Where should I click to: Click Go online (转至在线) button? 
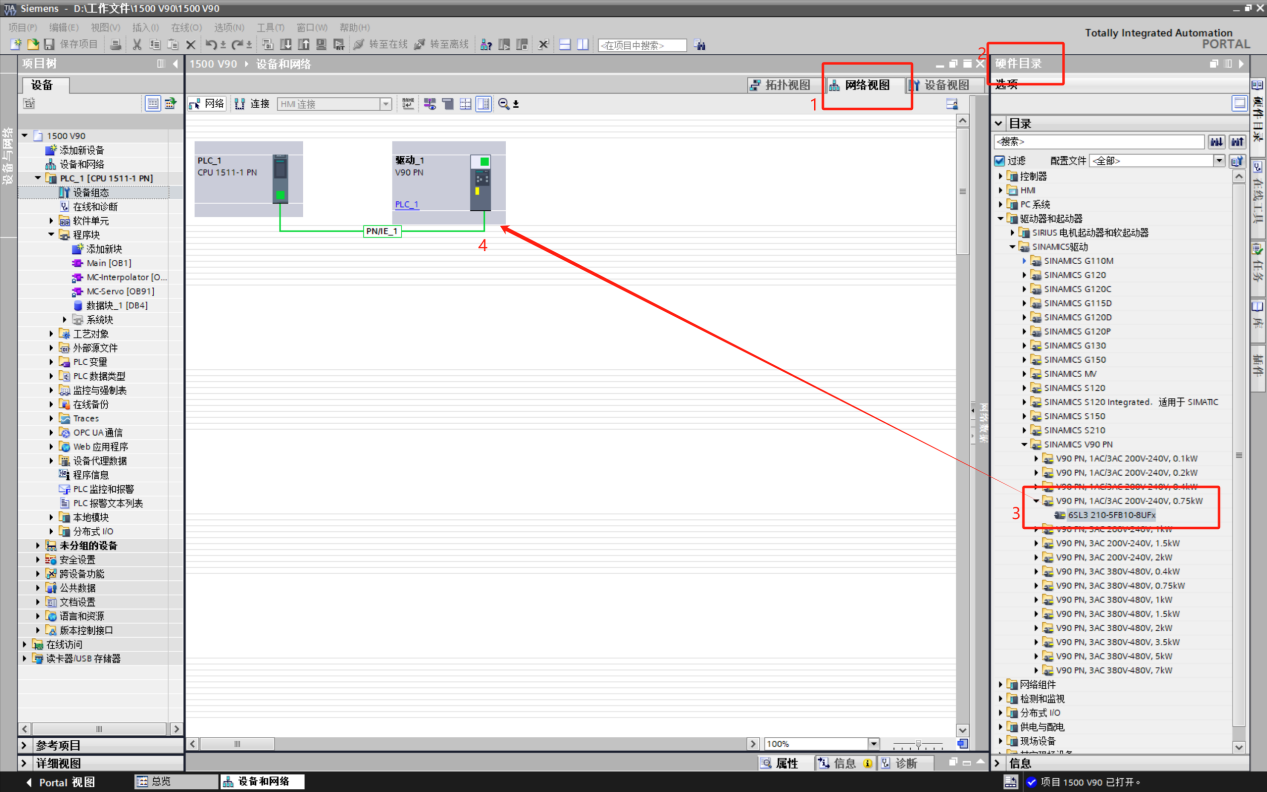pyautogui.click(x=380, y=45)
